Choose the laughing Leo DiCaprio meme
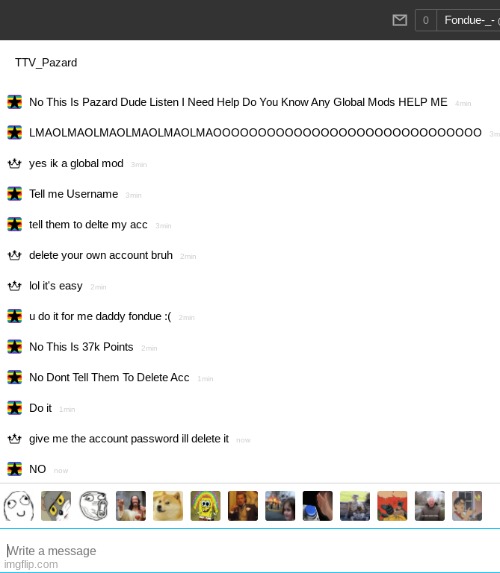Image resolution: width=500 pixels, height=573 pixels. click(x=243, y=506)
